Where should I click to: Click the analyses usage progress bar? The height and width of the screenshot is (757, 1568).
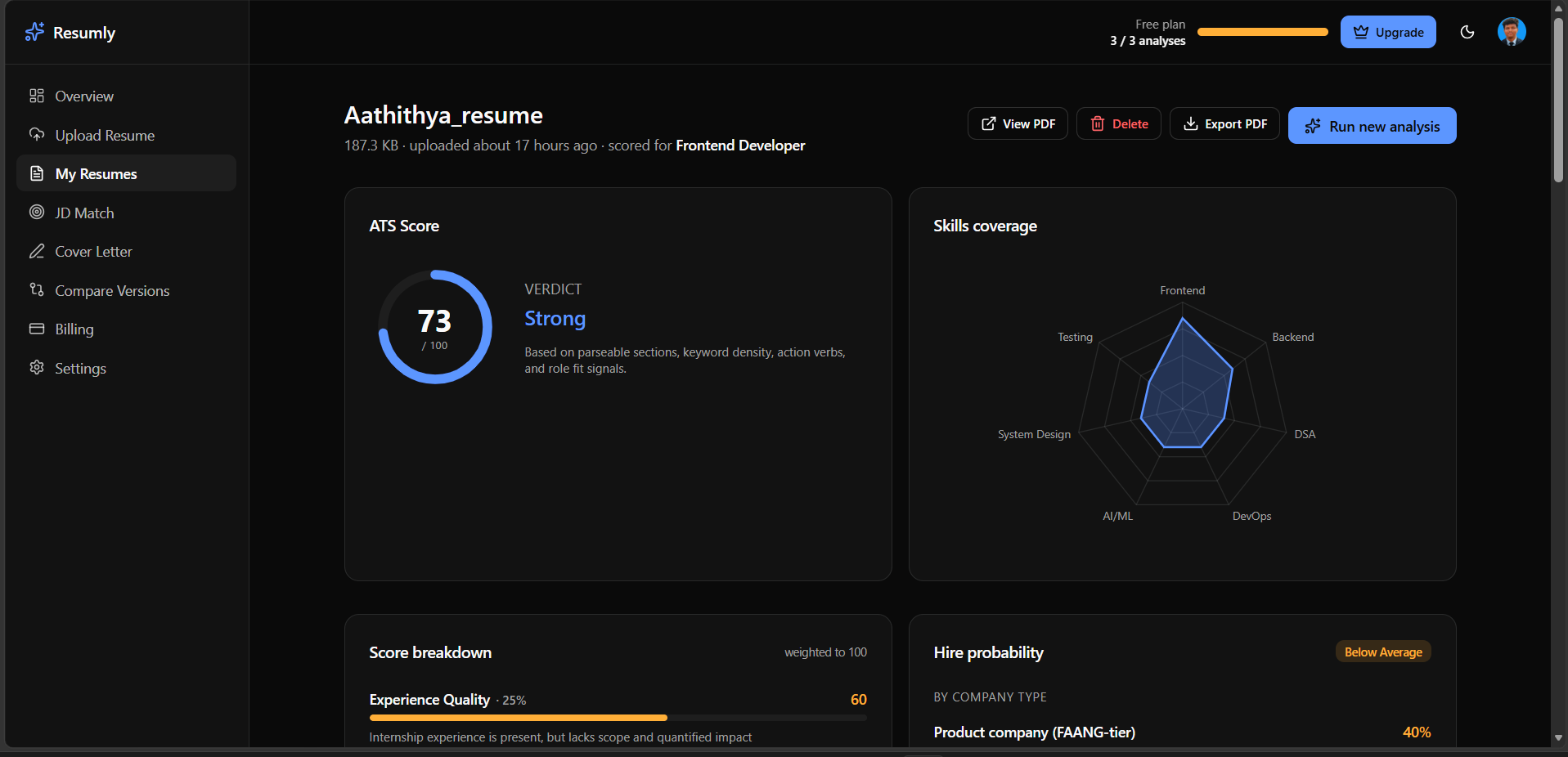tap(1263, 32)
